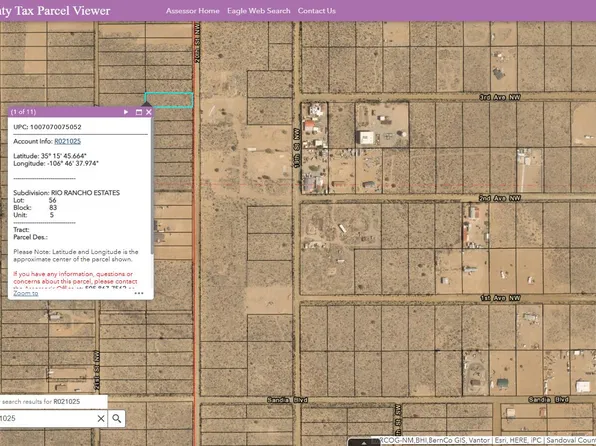Click the 1st Ave NW street label
596x446 pixels.
click(500, 298)
